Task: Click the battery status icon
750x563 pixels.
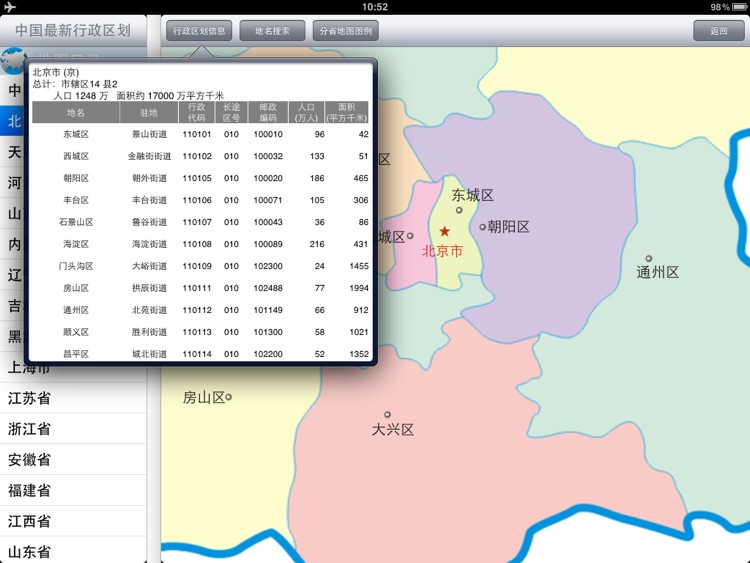Action: point(739,7)
